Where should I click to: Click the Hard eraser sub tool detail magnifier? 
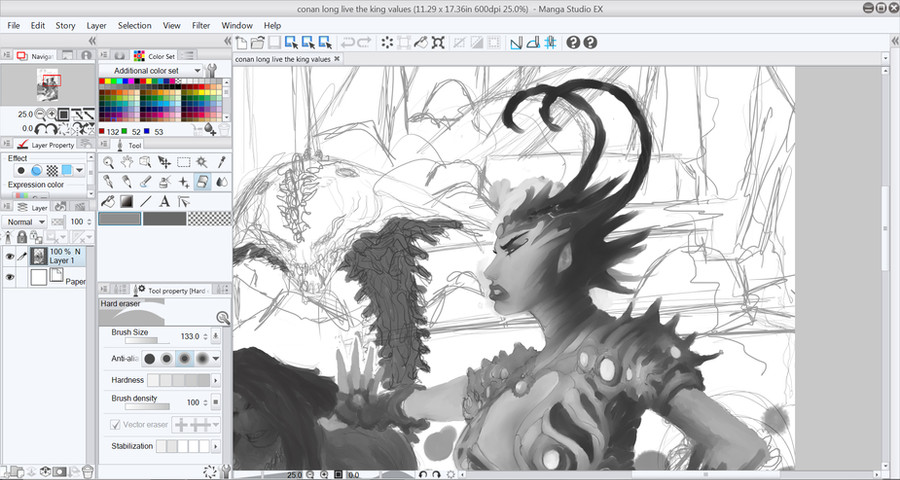tap(223, 318)
